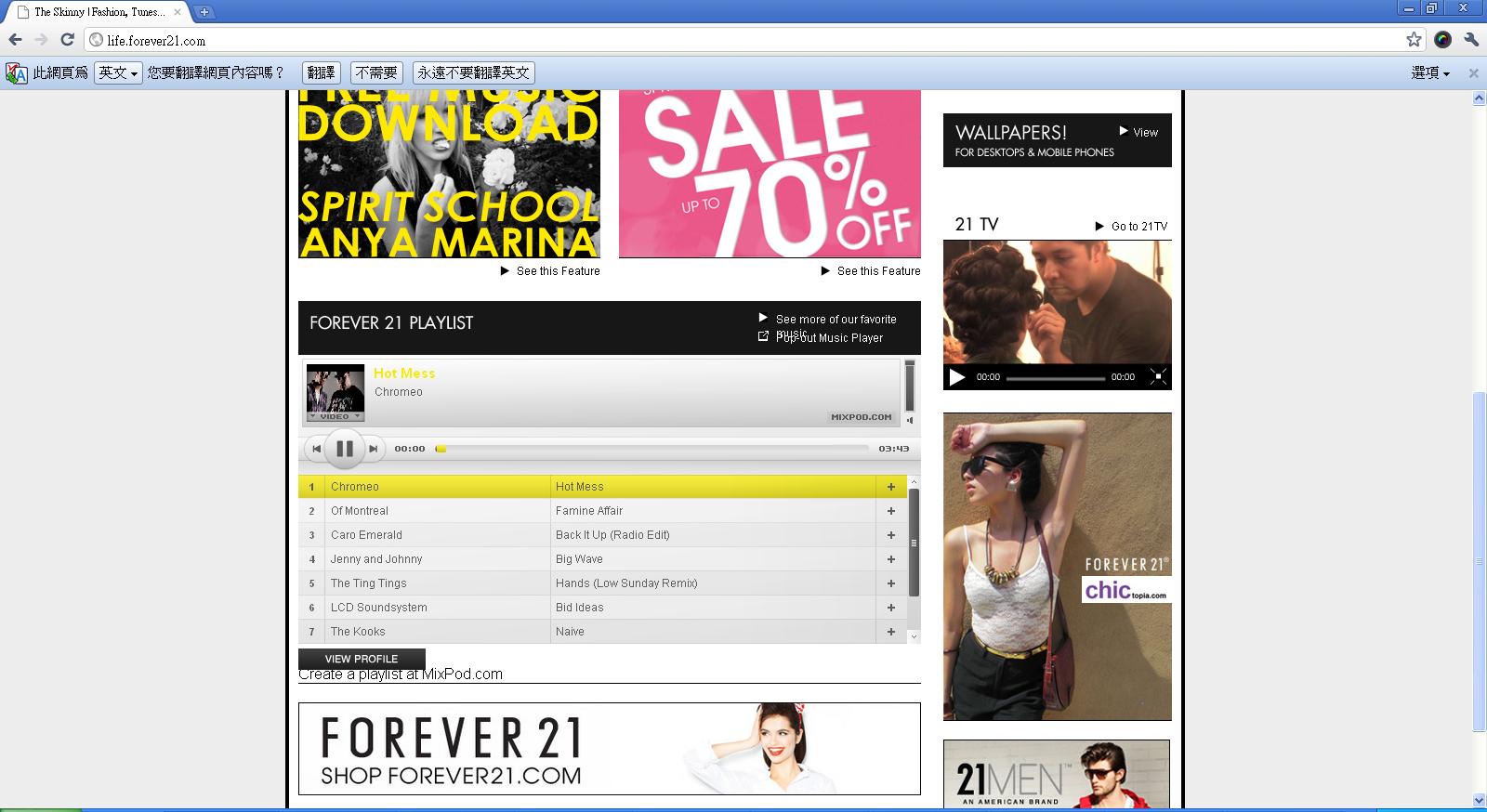Viewport: 1487px width, 812px height.
Task: Go back using browser back arrow
Action: 15,40
